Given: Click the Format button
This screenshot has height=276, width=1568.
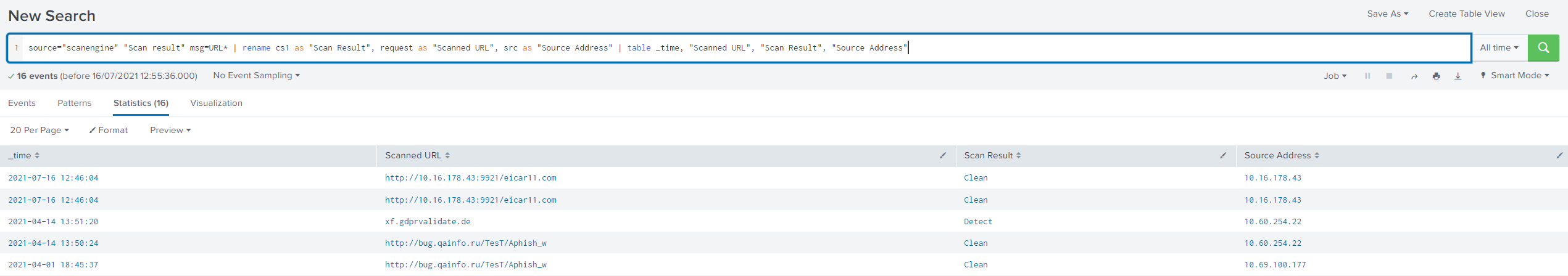Looking at the screenshot, I should coord(109,131).
